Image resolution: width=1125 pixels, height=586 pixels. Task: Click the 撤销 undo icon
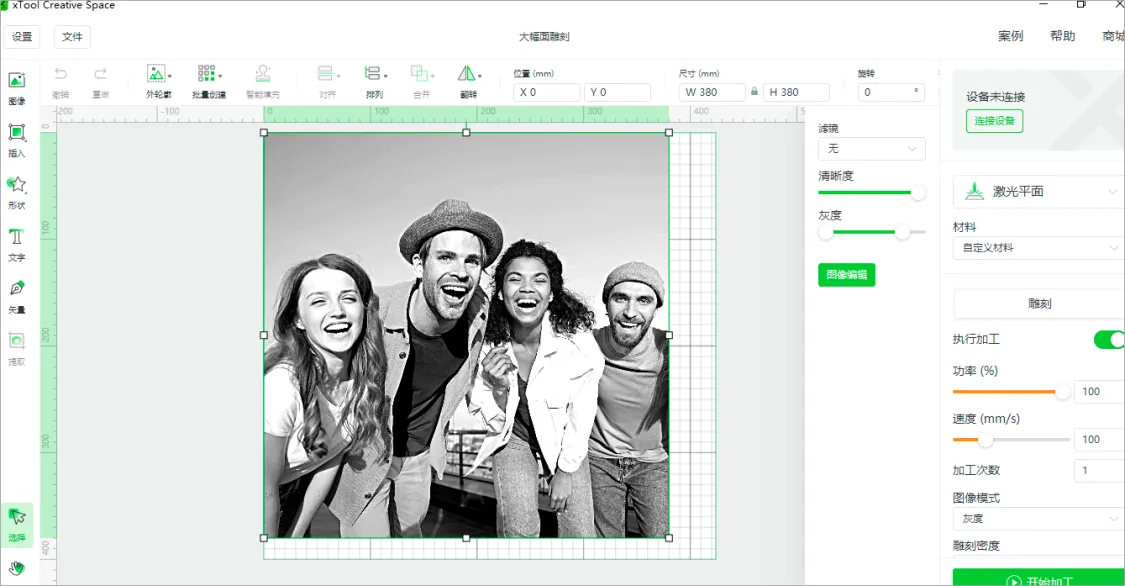[x=61, y=73]
